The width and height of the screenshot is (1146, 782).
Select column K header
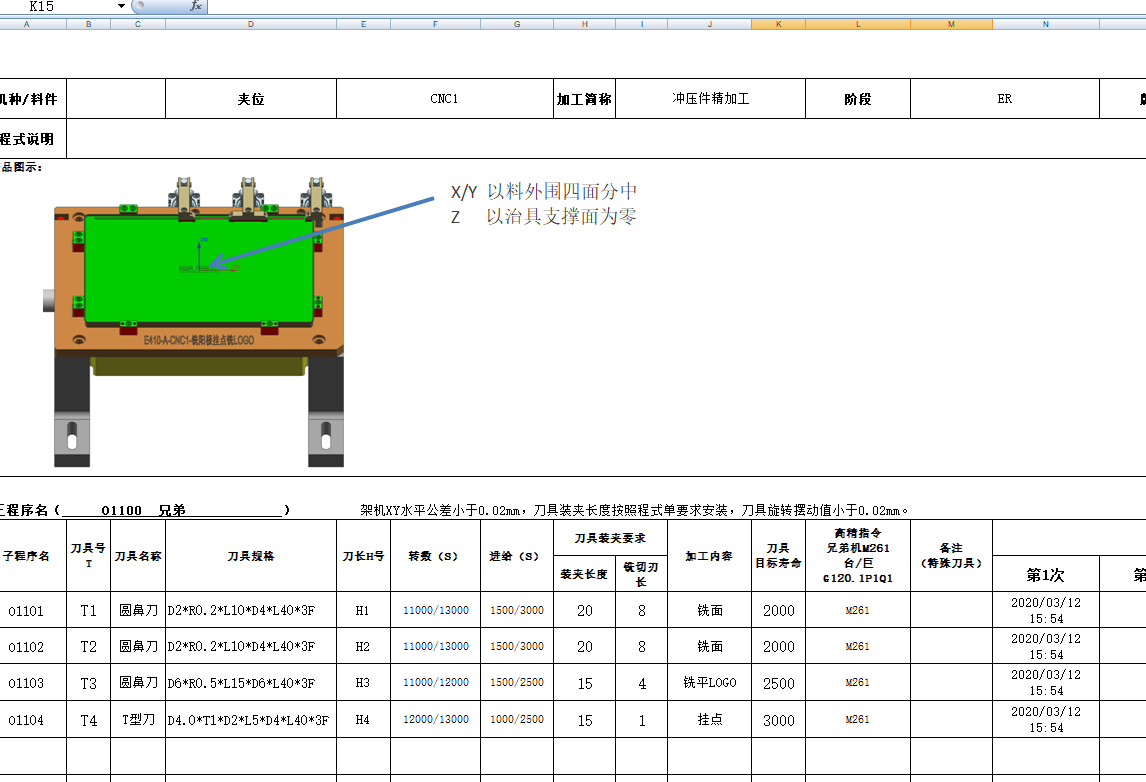[776, 22]
